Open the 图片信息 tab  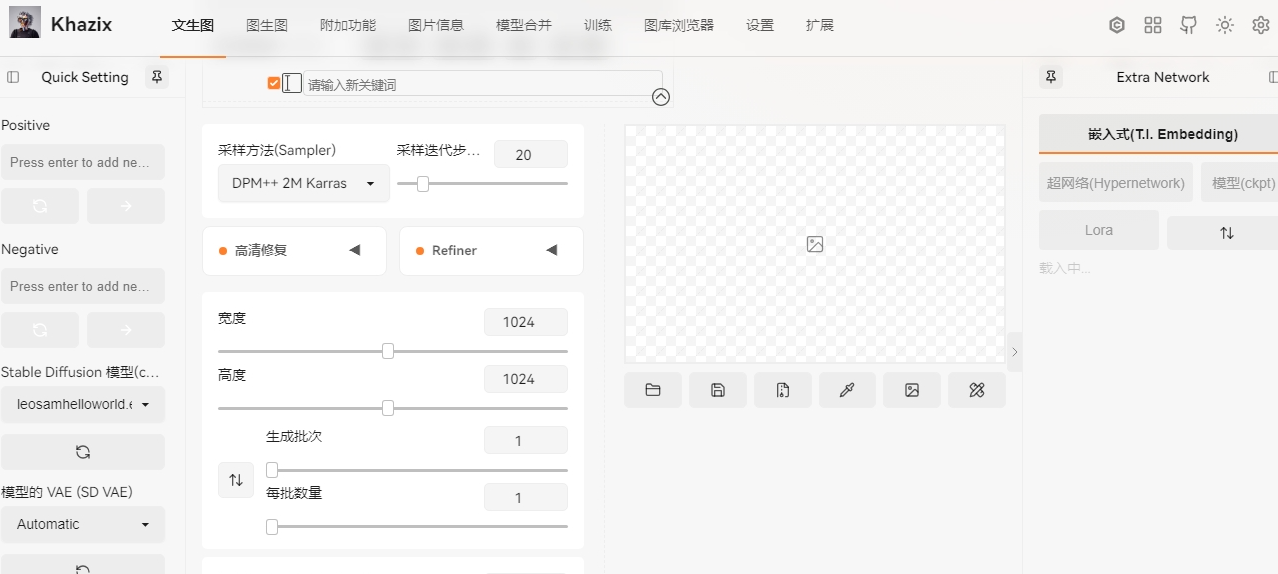point(436,25)
